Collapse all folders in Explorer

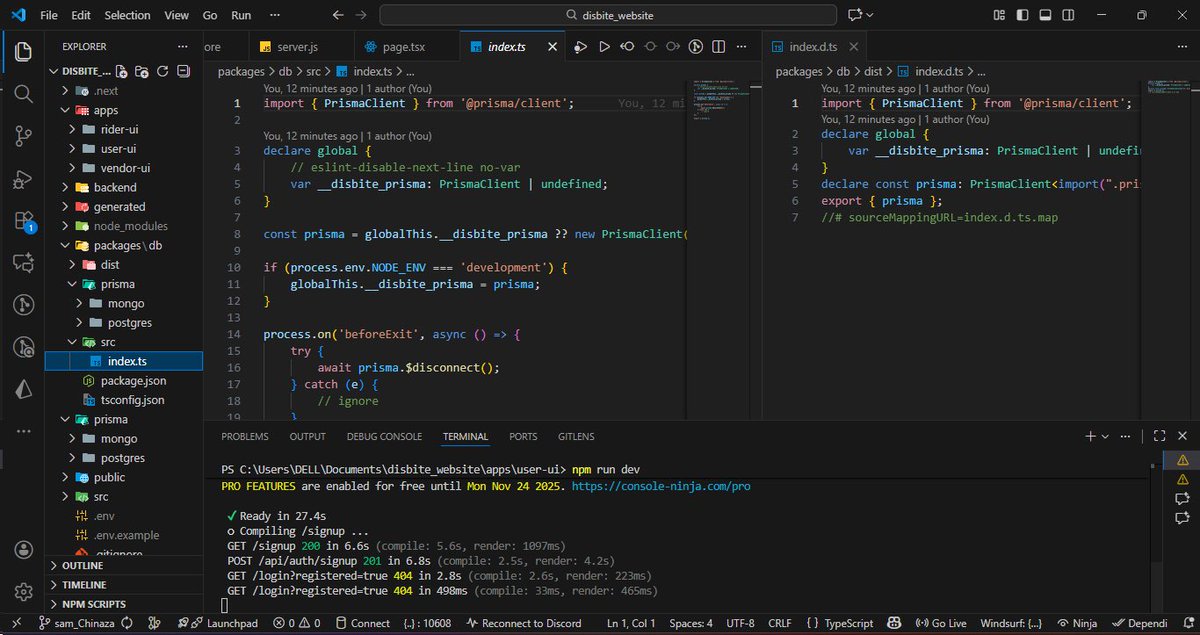183,72
